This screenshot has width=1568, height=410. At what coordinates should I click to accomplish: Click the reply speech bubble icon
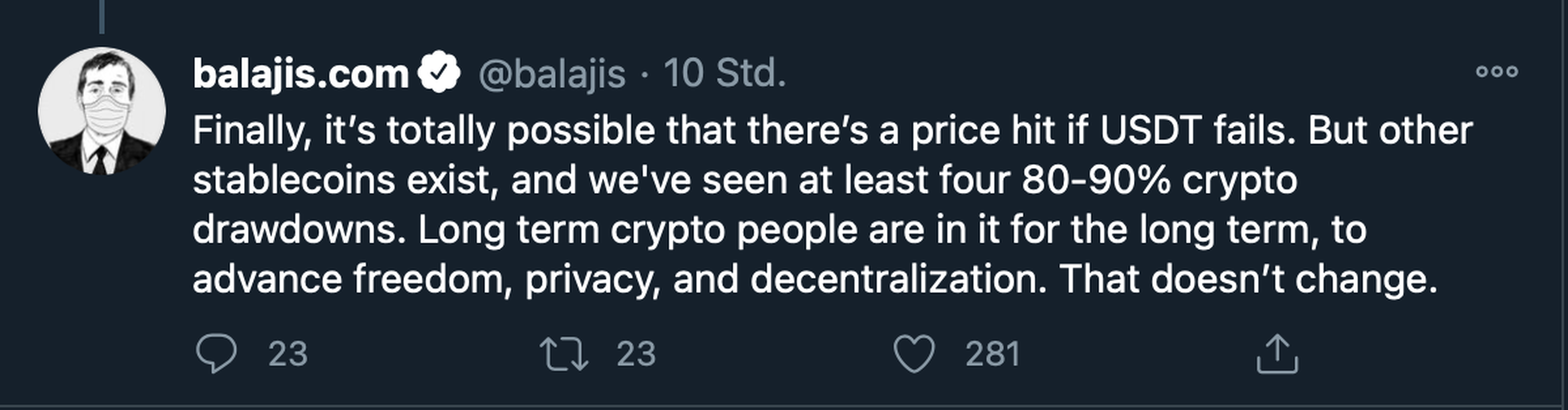[216, 353]
